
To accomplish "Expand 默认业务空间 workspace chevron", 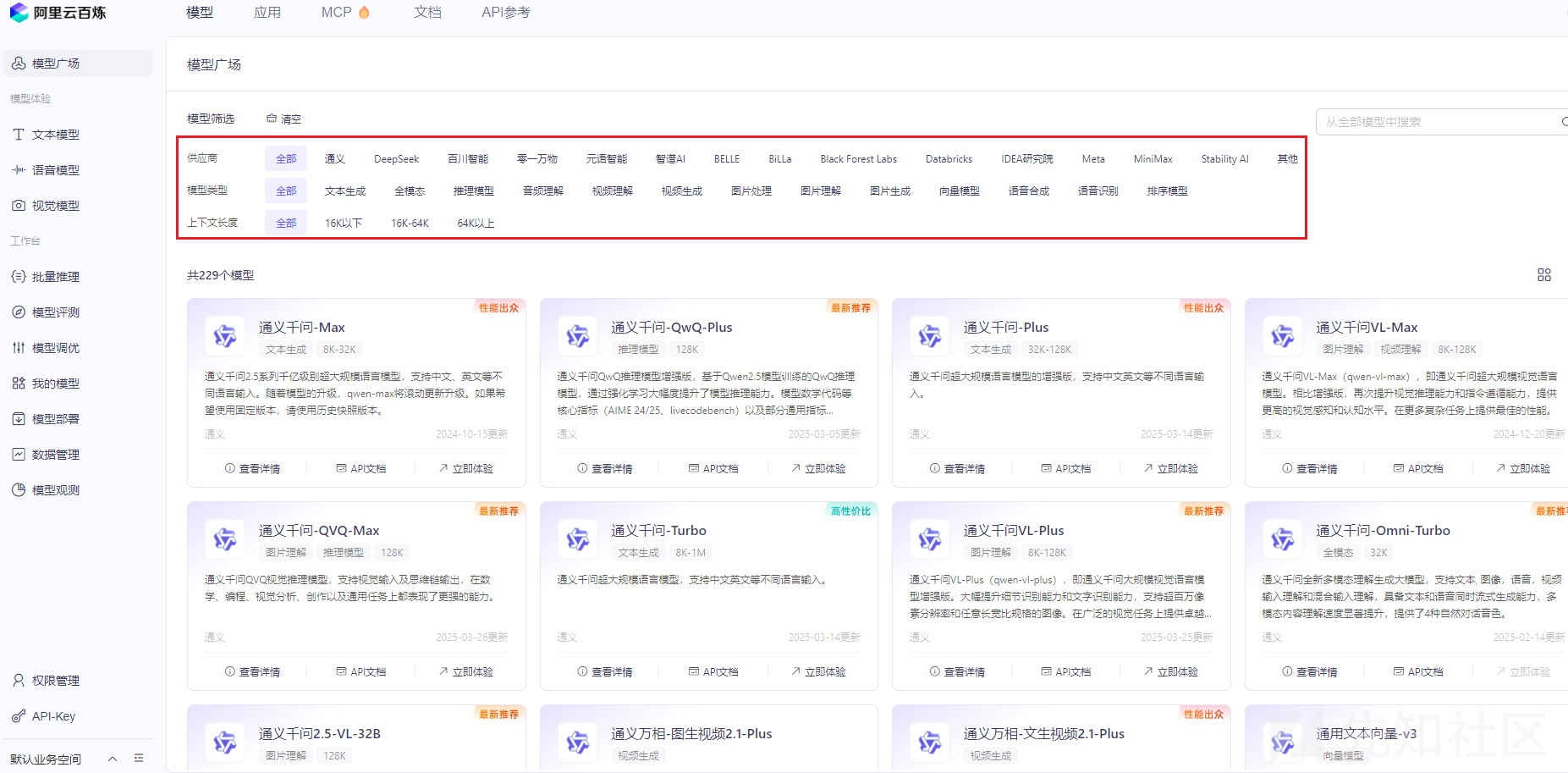I will (113, 759).
